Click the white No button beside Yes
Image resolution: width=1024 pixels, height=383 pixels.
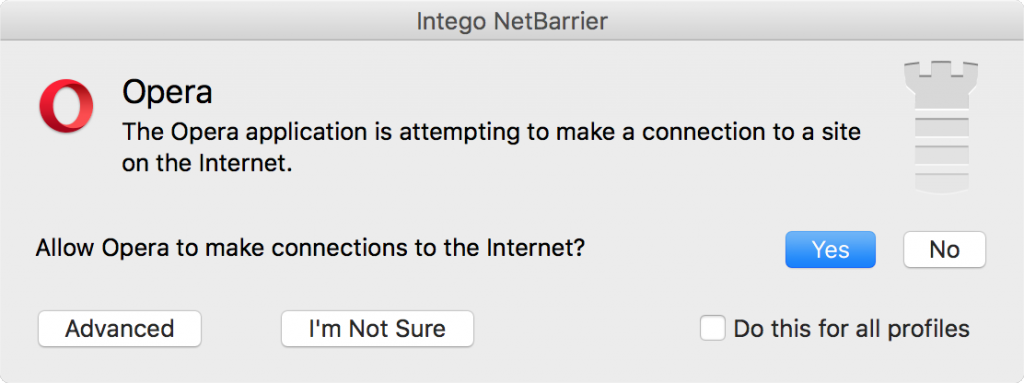944,249
